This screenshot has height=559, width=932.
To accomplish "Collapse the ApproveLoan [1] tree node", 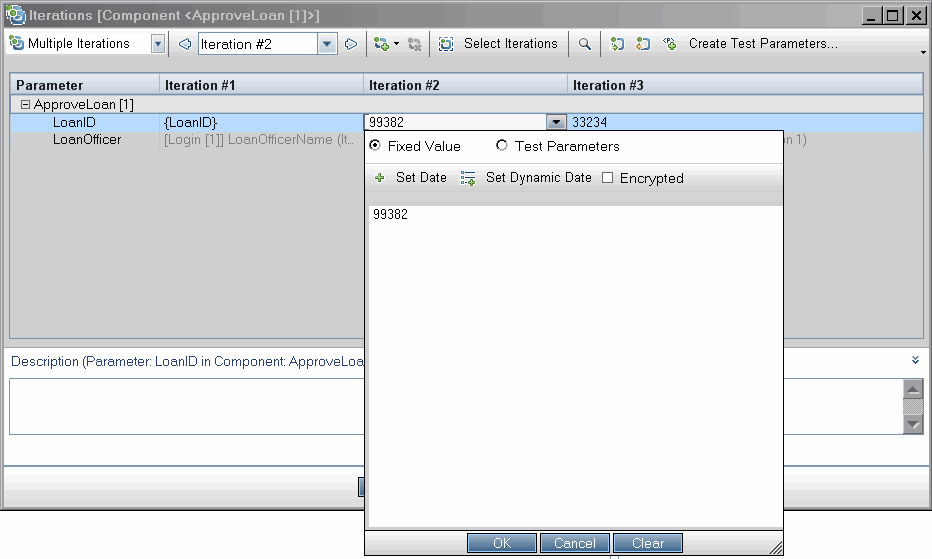I will click(25, 104).
